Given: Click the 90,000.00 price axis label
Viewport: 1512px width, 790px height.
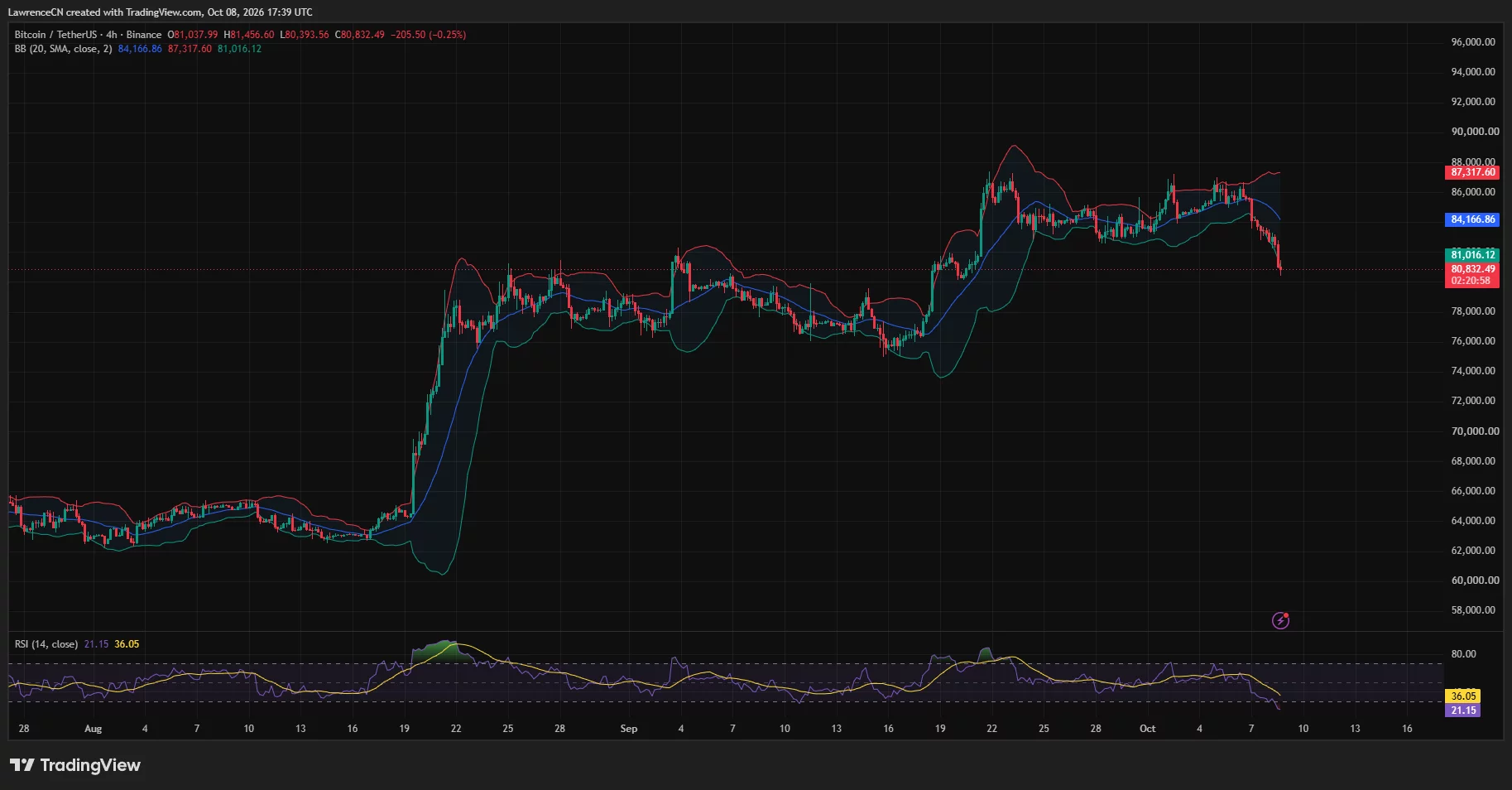Looking at the screenshot, I should click(1475, 132).
